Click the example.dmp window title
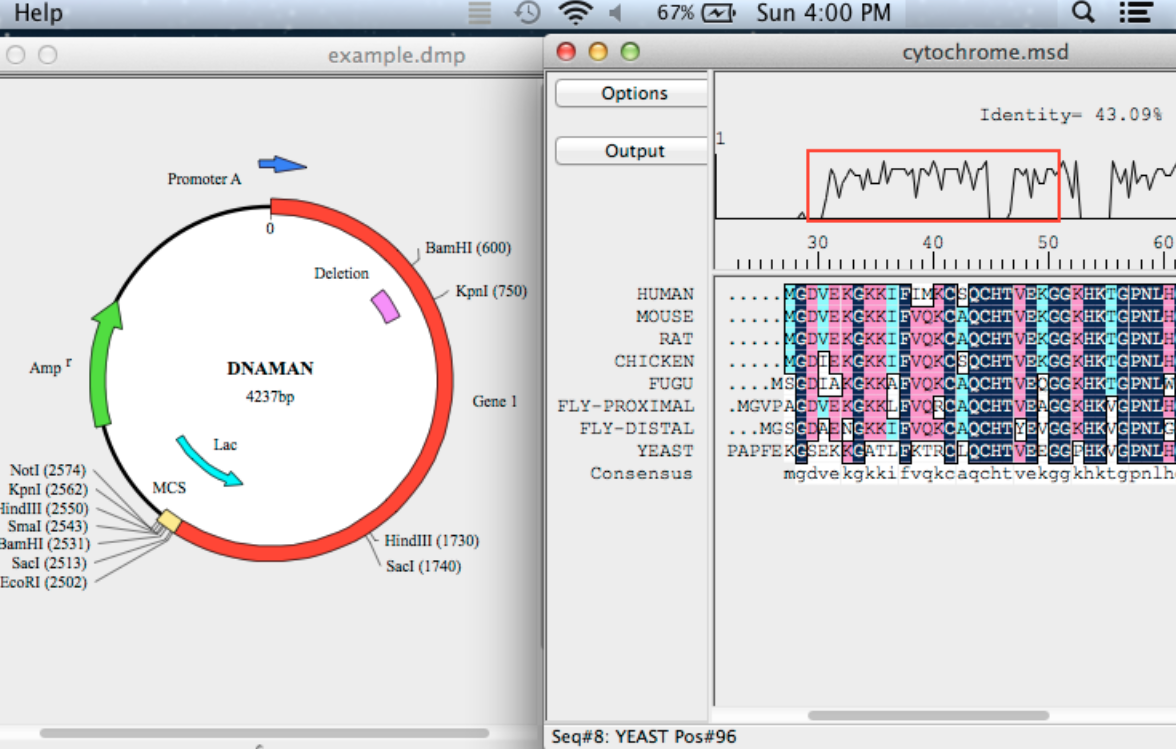This screenshot has height=749, width=1176. pos(396,55)
